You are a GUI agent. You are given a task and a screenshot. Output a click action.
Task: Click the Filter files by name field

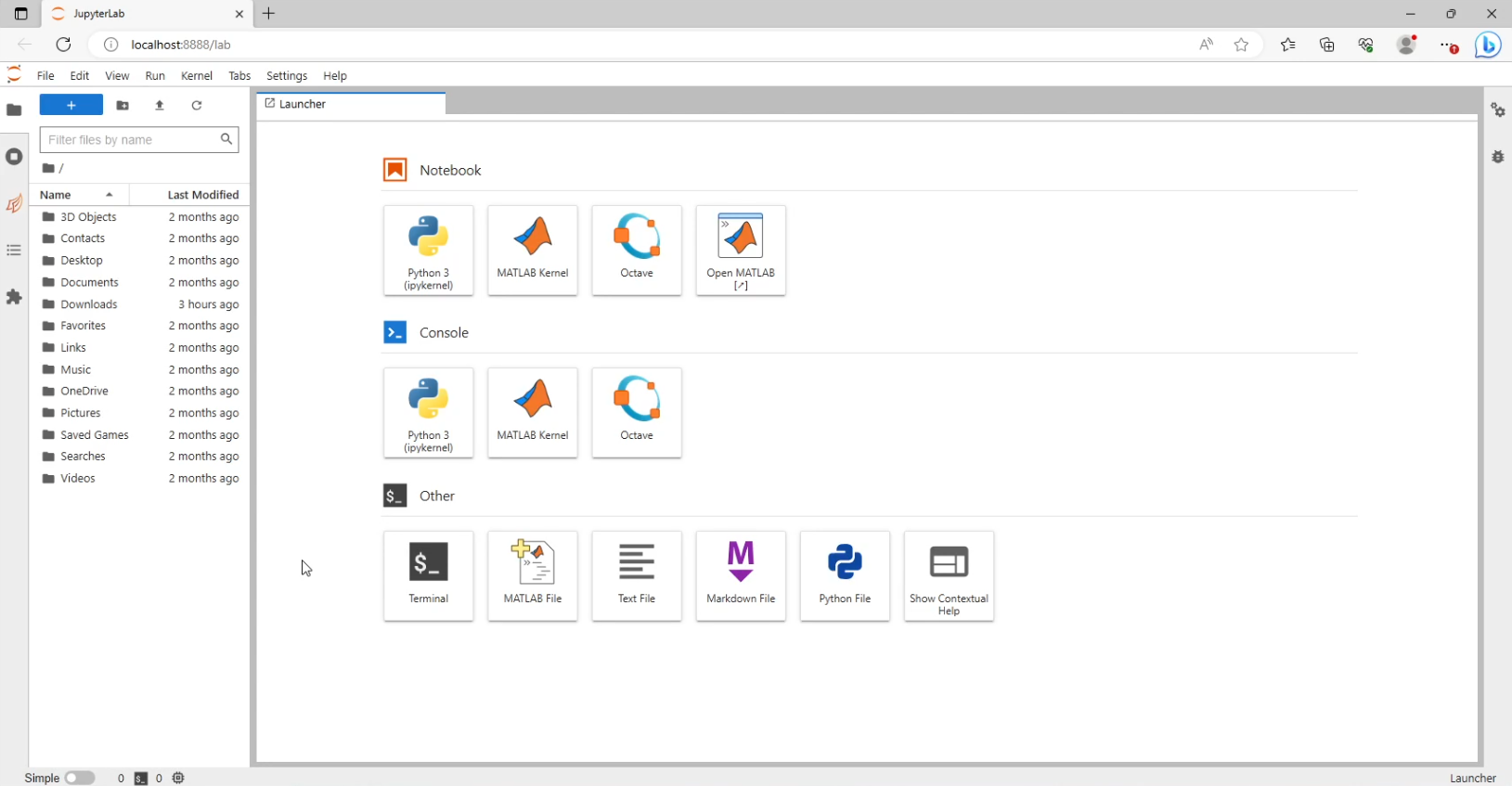coord(139,140)
